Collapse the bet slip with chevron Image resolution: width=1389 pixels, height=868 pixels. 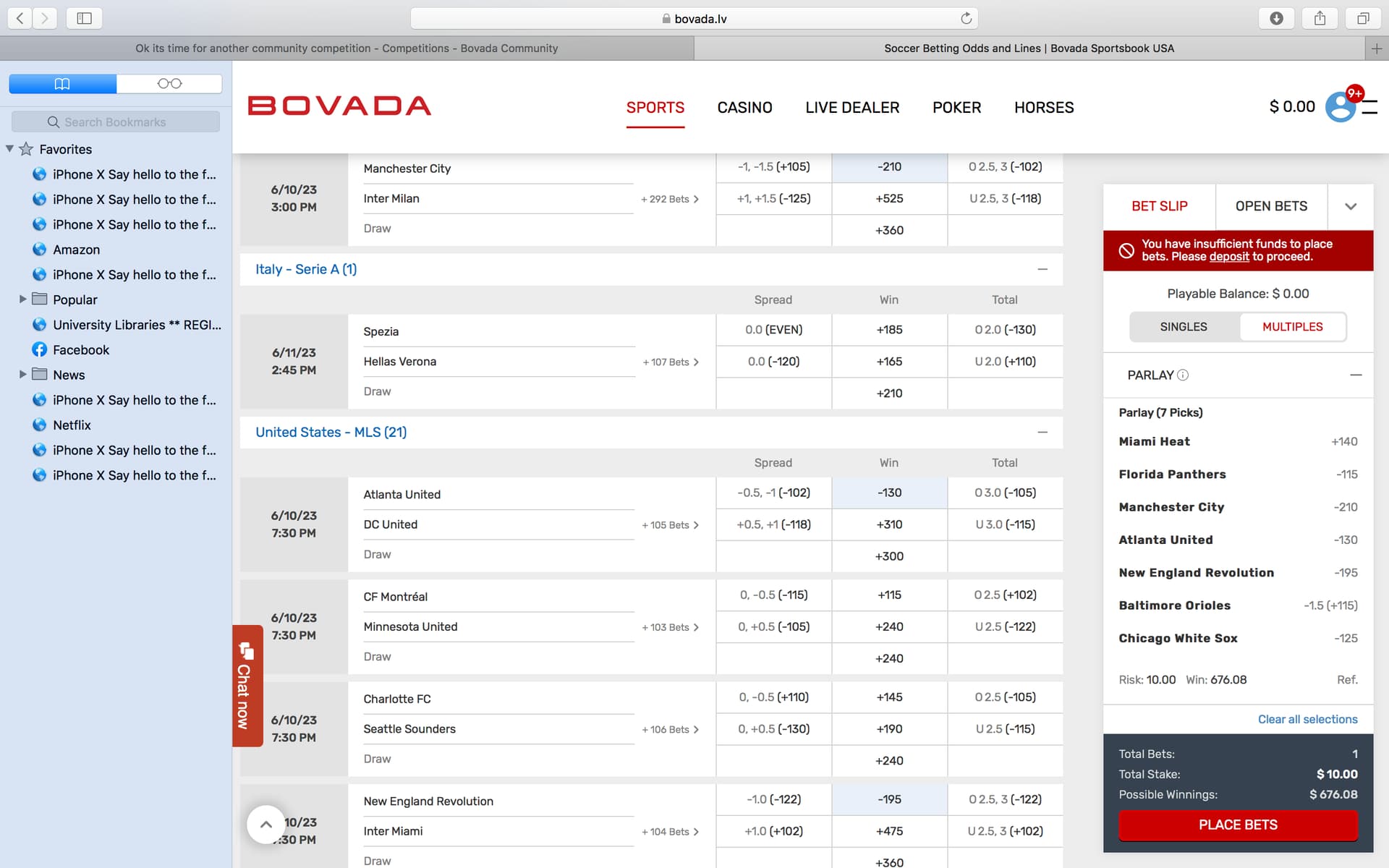[1350, 206]
